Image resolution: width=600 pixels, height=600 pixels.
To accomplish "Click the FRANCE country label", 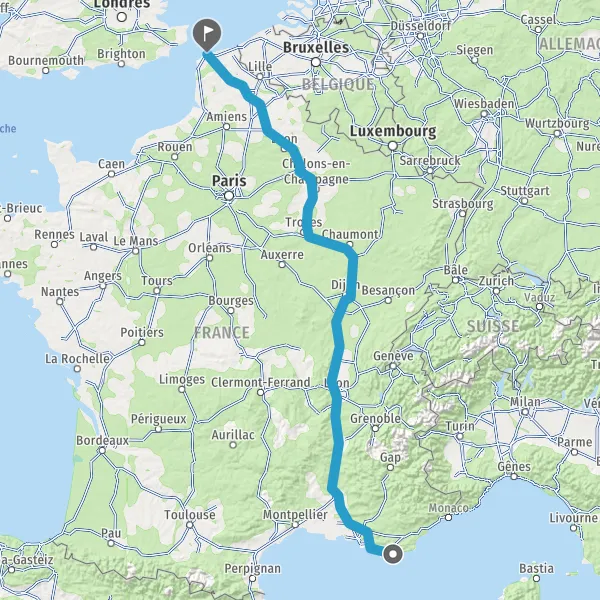I will [x=222, y=333].
